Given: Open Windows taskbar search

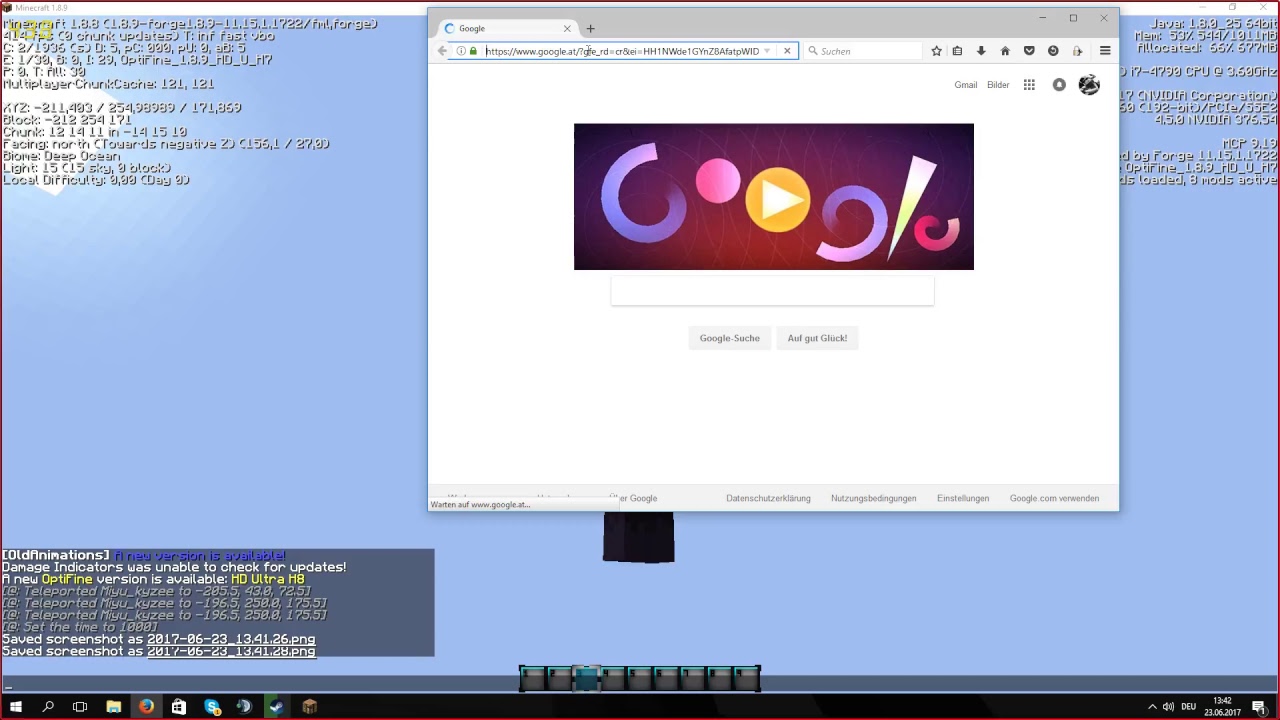Looking at the screenshot, I should pos(48,707).
